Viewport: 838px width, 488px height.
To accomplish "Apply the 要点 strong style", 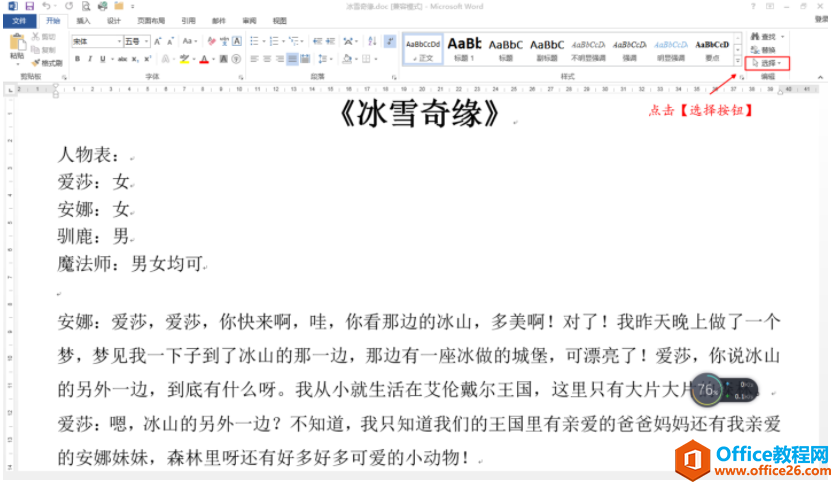I will (712, 49).
